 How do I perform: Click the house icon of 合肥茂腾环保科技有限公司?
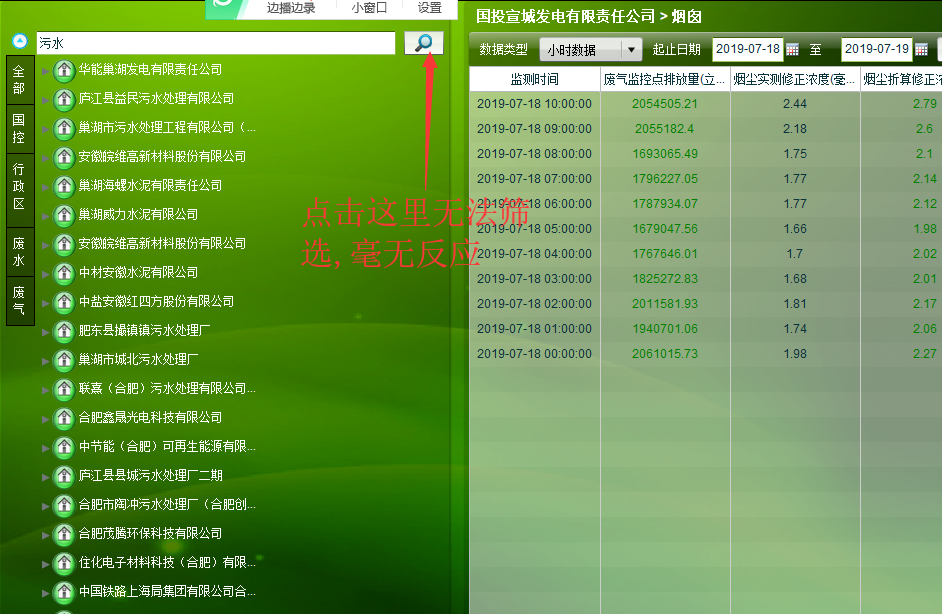pos(64,534)
